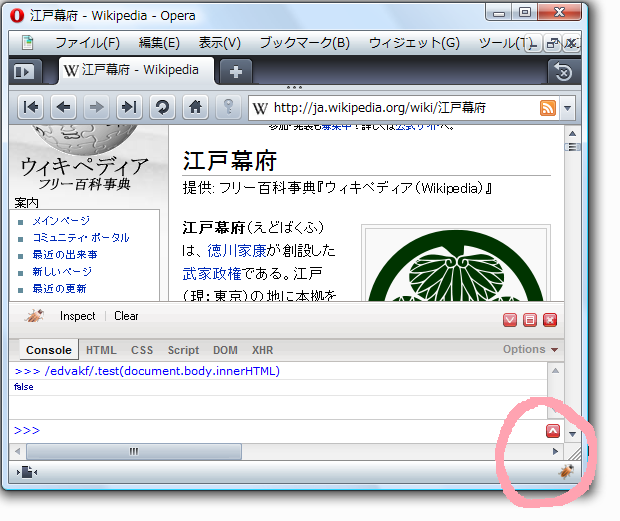Open 最近の更新 link
This screenshot has width=620, height=521.
[59, 289]
